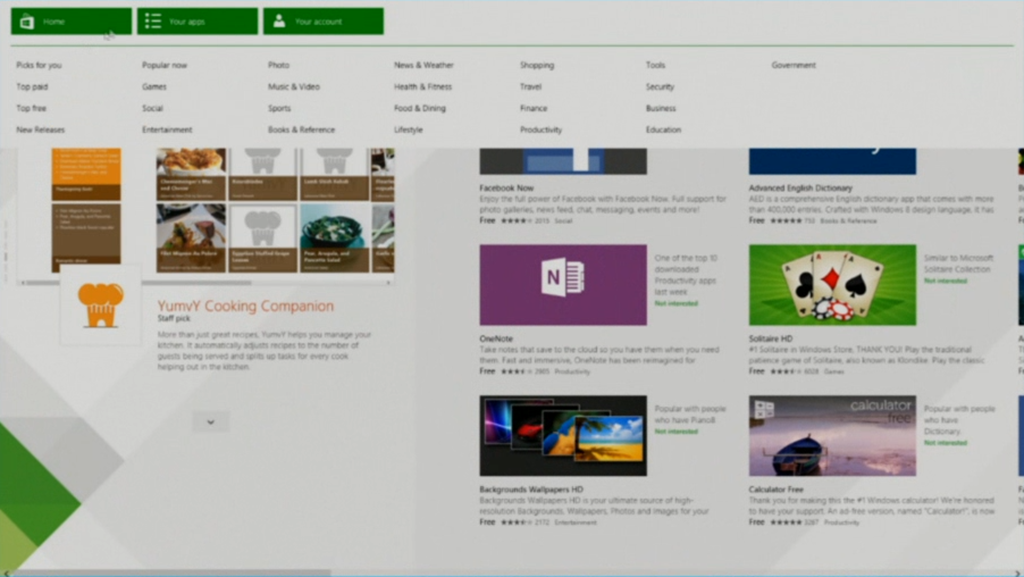Select Top paid category

coord(32,87)
